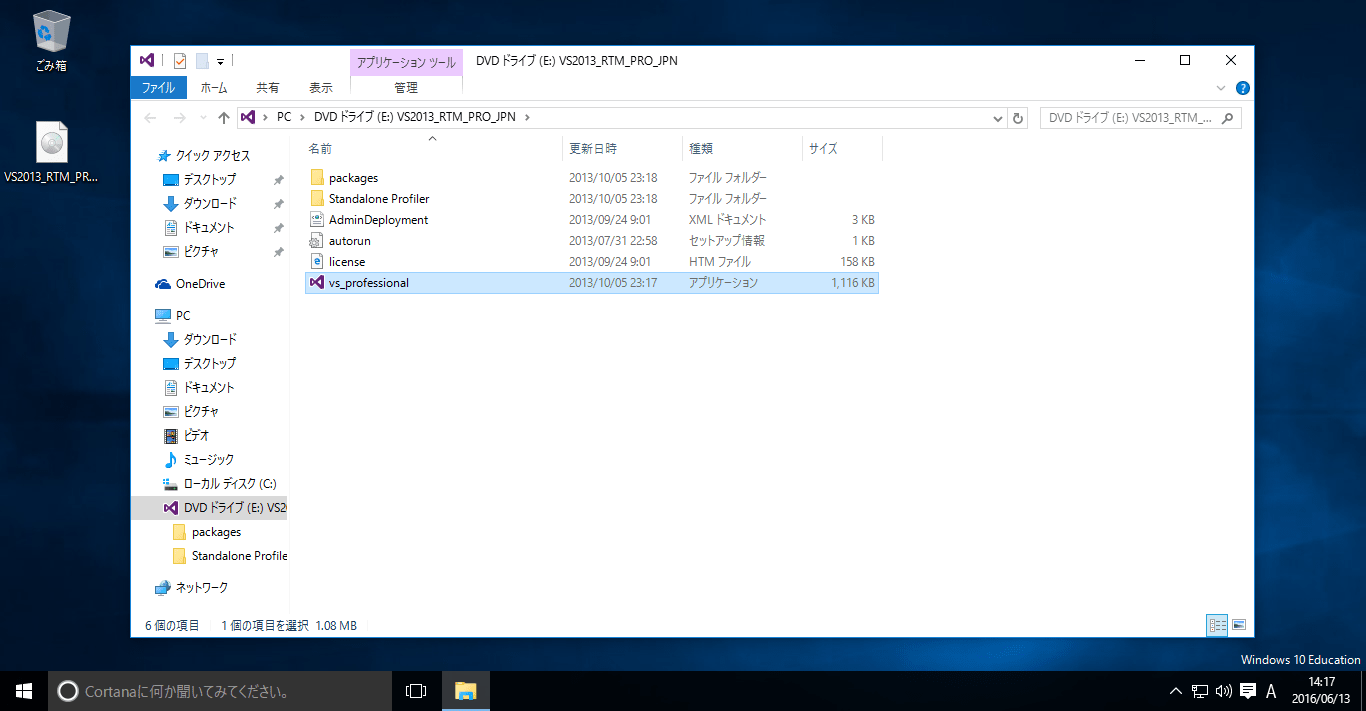This screenshot has height=711, width=1366.
Task: Collapse the PC tree in the navigation pane
Action: coord(158,315)
